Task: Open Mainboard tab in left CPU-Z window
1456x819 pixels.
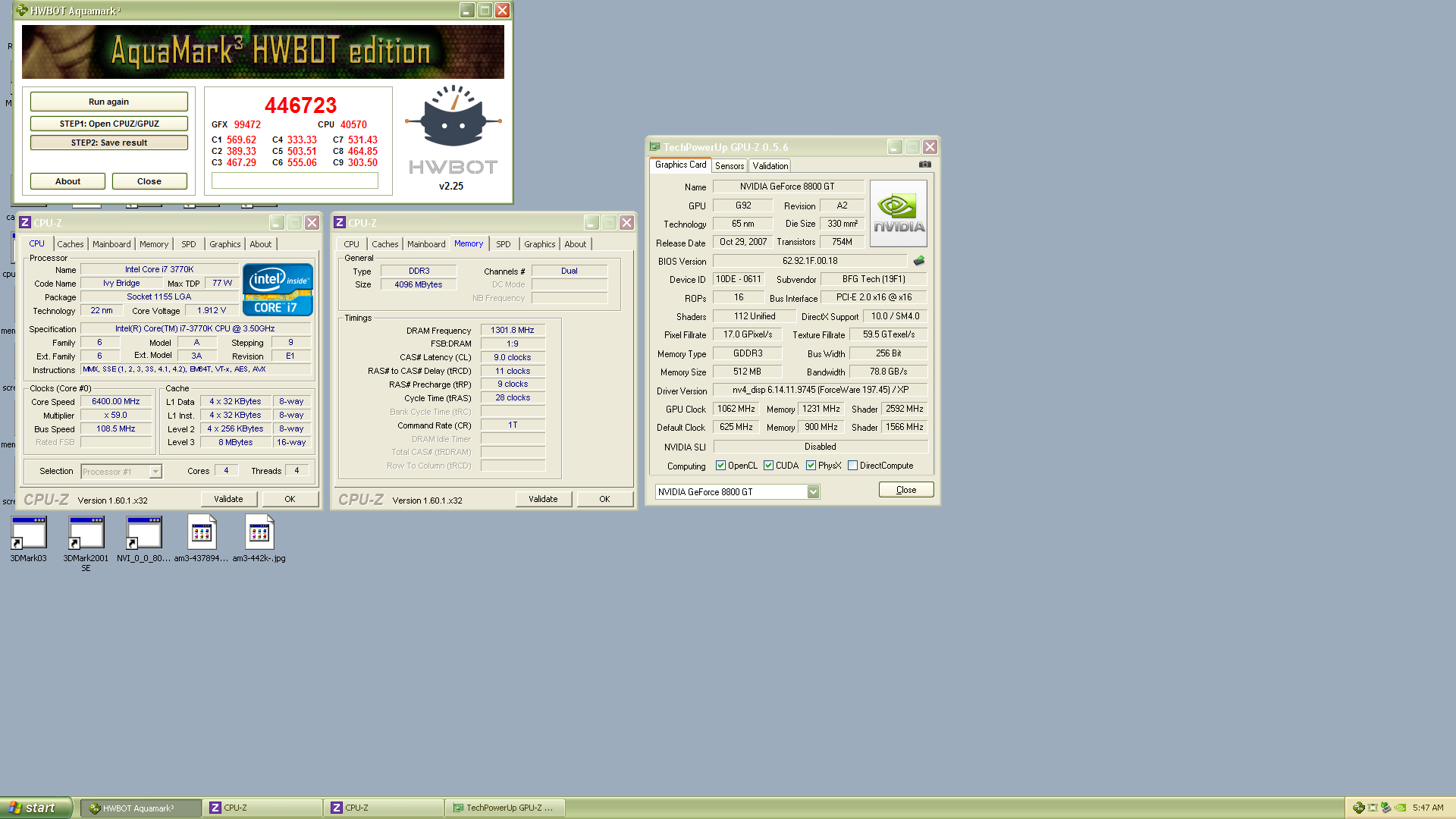Action: 111,244
